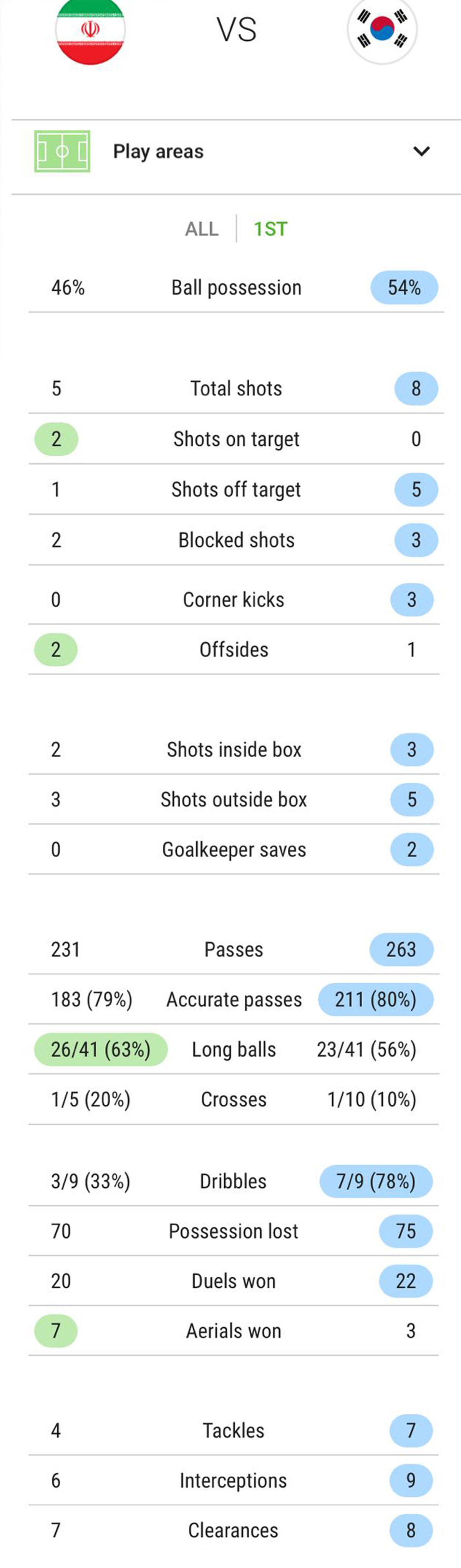The width and height of the screenshot is (461, 1568).
Task: Click the Iran flag icon
Action: [90, 30]
